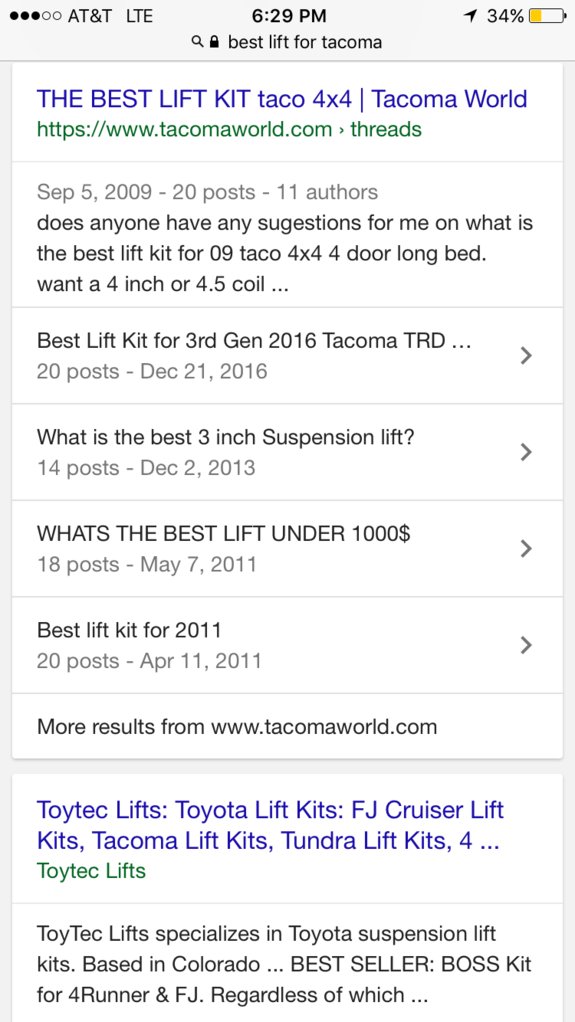Tap the battery icon in status bar
This screenshot has width=575, height=1022.
pyautogui.click(x=546, y=16)
